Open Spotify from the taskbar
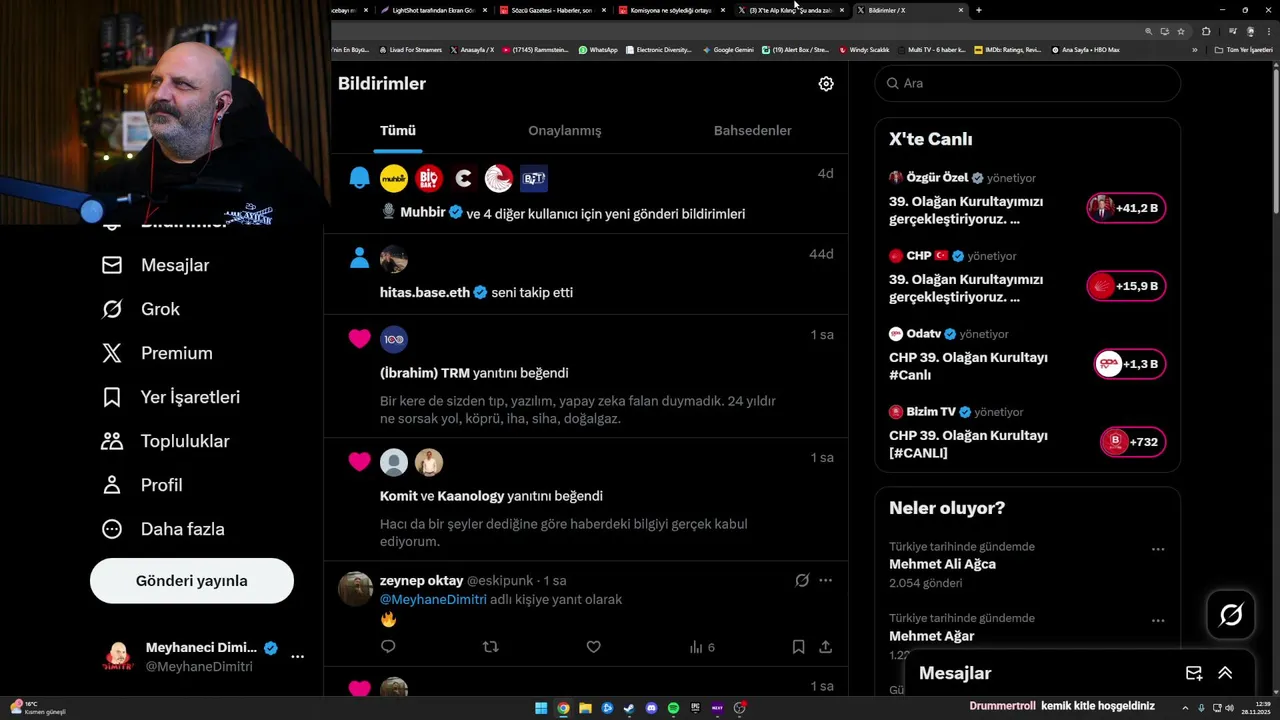1280x720 pixels. click(x=673, y=708)
